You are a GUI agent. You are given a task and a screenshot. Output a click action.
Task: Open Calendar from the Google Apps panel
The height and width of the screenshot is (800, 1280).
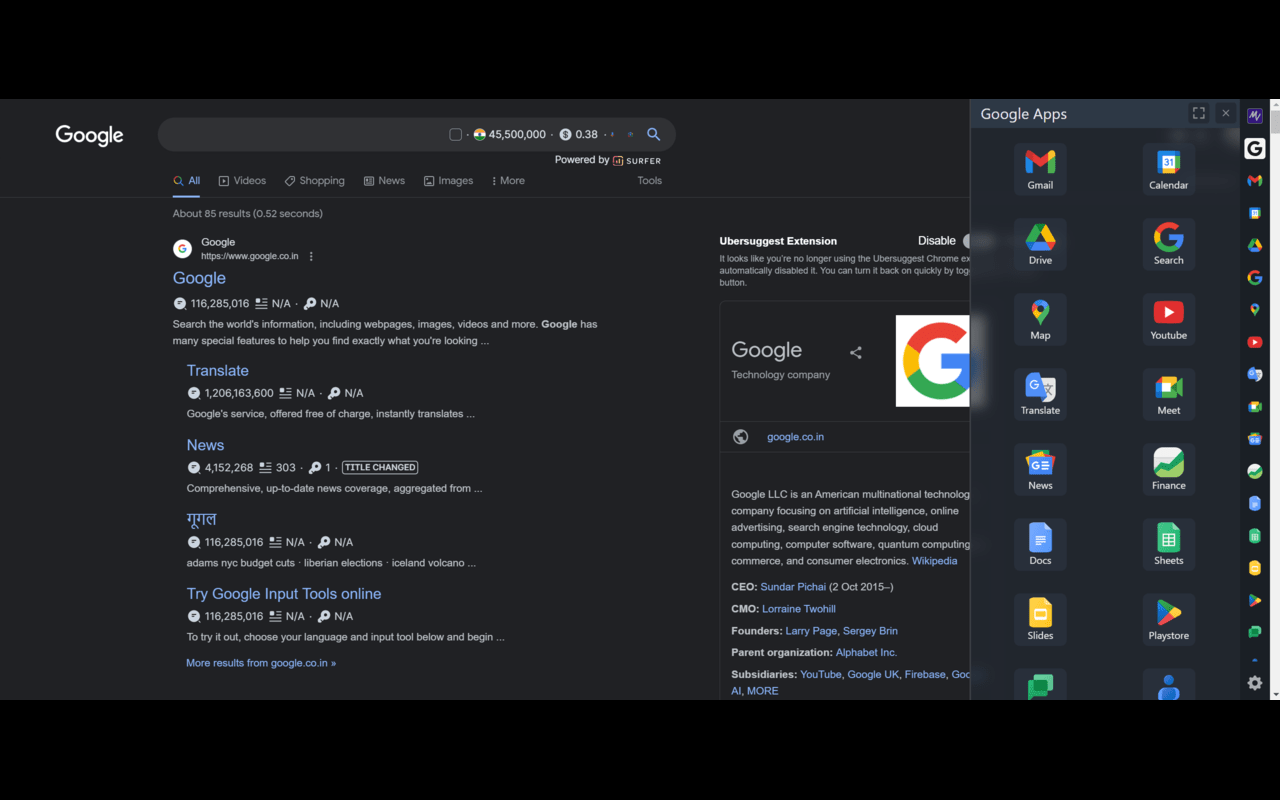1168,168
